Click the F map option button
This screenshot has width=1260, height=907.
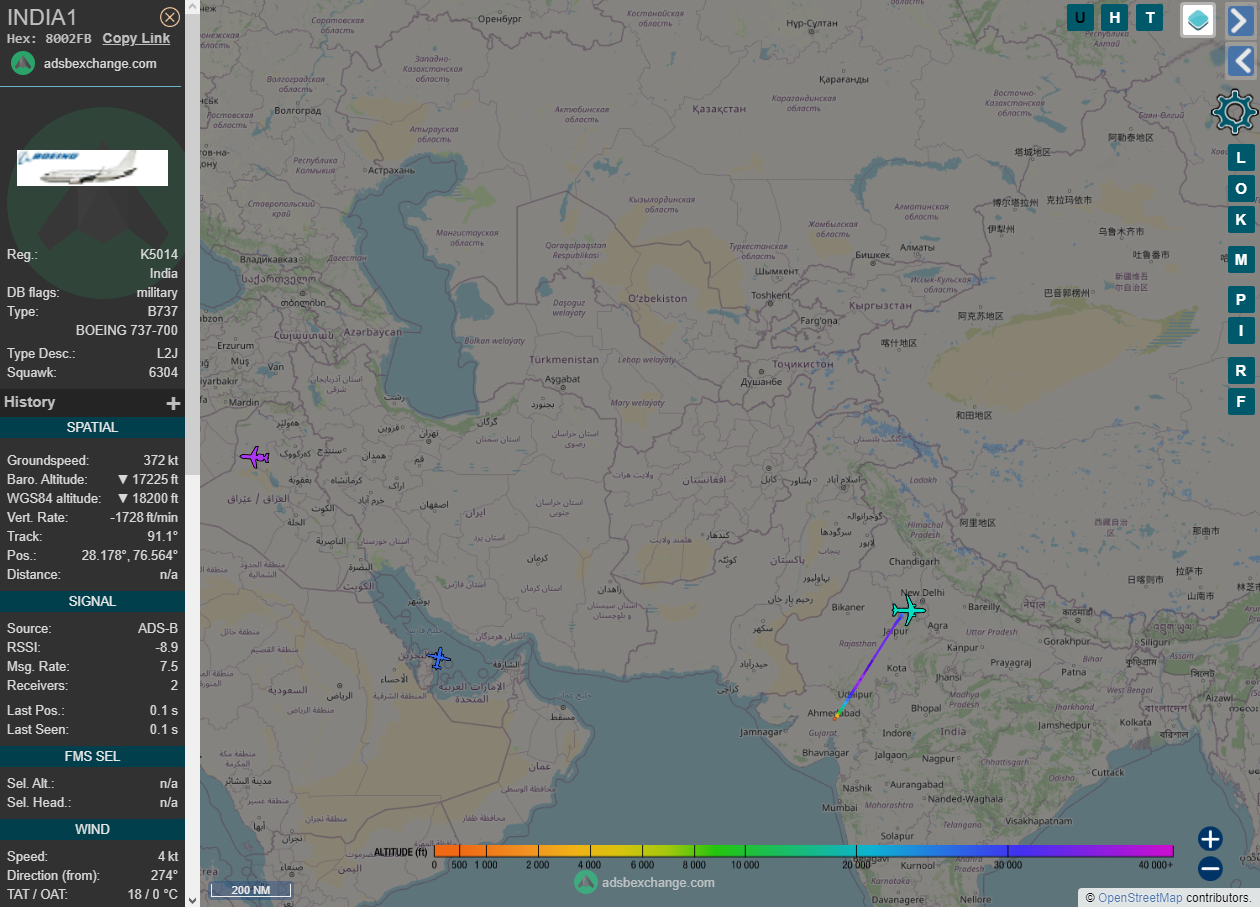point(1241,402)
